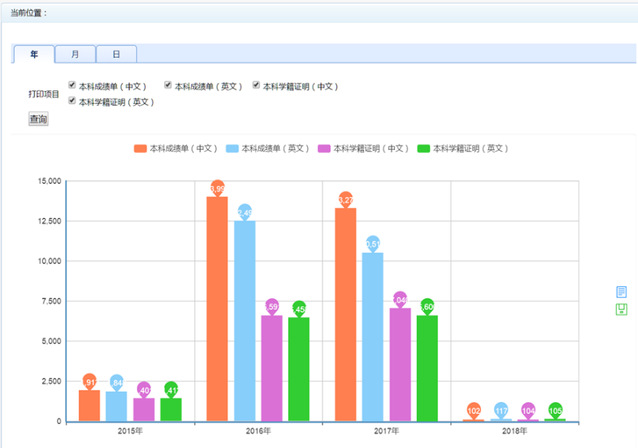
Task: Click the save chart as image icon
Action: tap(621, 309)
